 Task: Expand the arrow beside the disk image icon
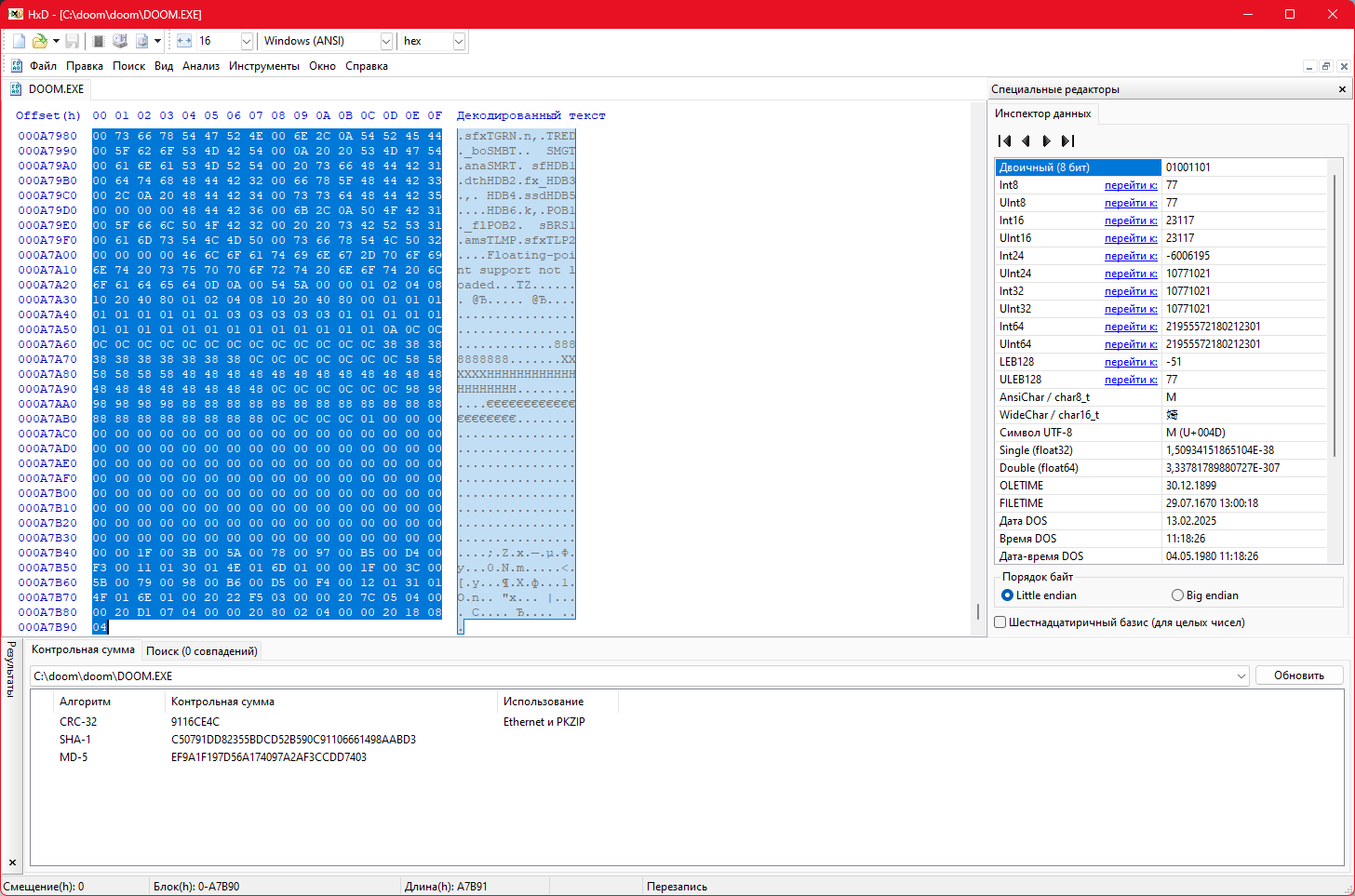[x=157, y=41]
